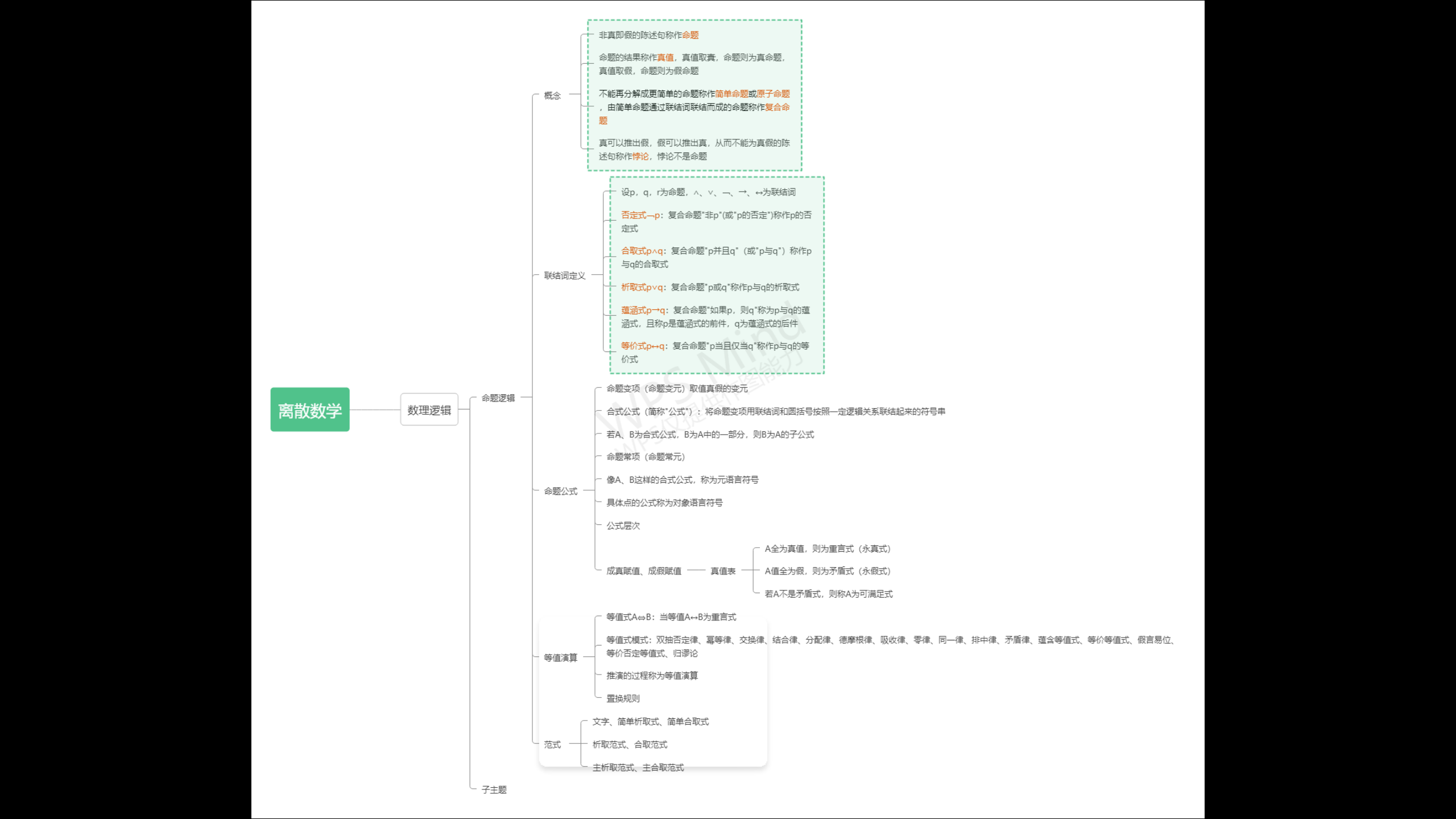1456x819 pixels.
Task: Select the 范式 subtopic node
Action: click(x=552, y=745)
